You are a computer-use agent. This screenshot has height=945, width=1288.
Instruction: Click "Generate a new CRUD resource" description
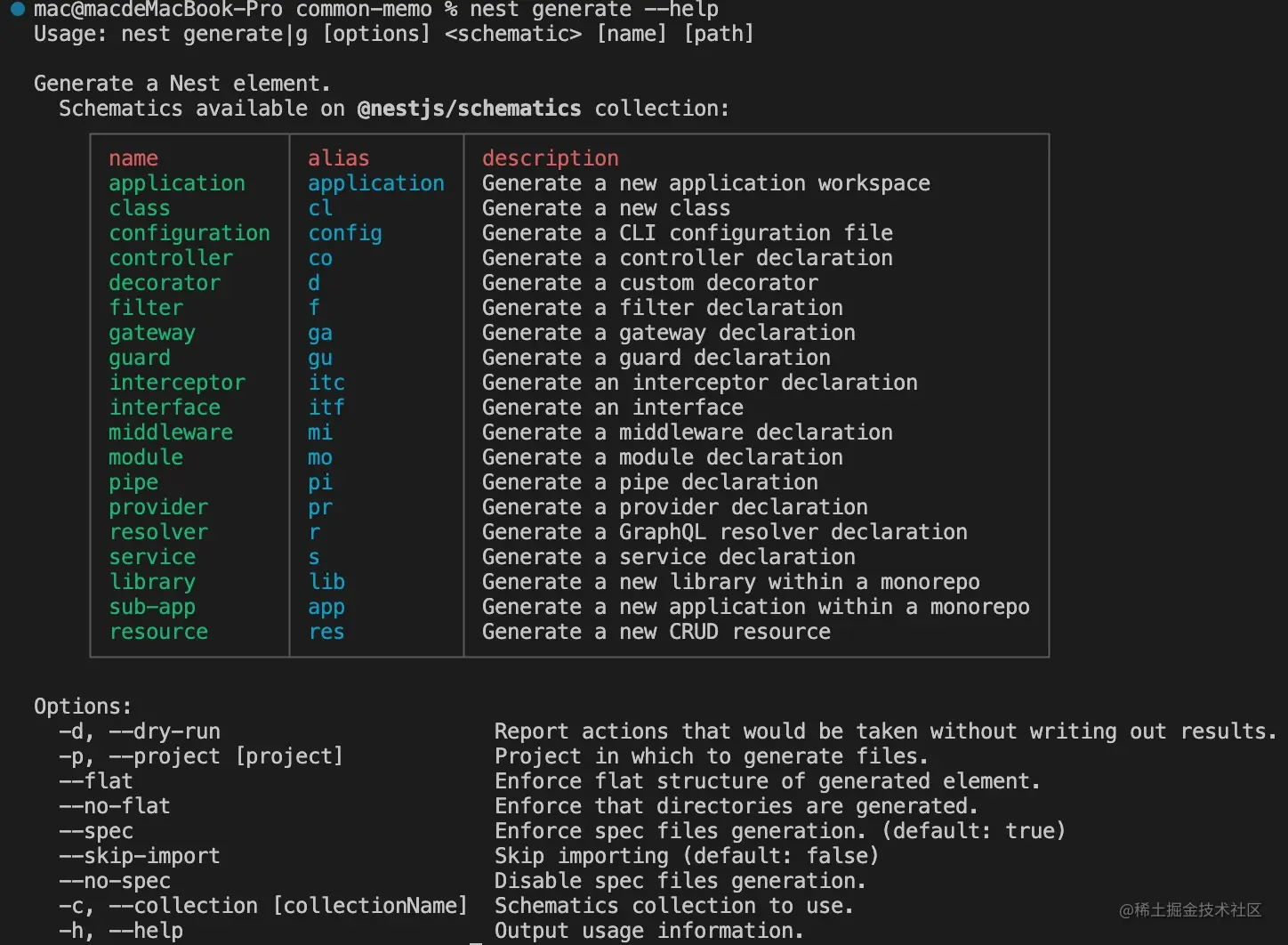tap(656, 632)
